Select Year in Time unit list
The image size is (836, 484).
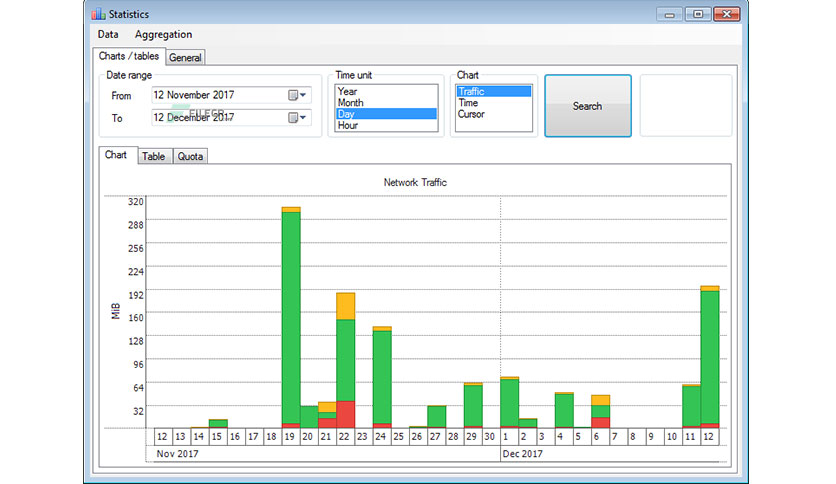point(386,91)
